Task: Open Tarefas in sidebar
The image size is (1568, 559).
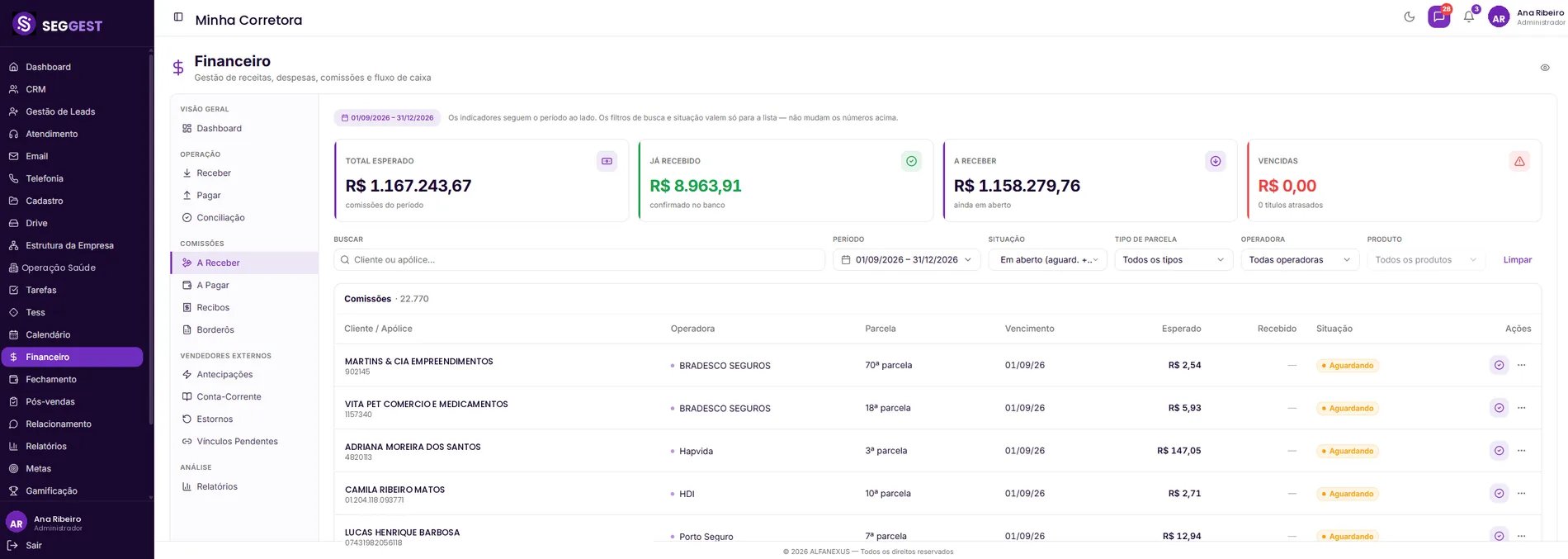Action: [x=73, y=290]
